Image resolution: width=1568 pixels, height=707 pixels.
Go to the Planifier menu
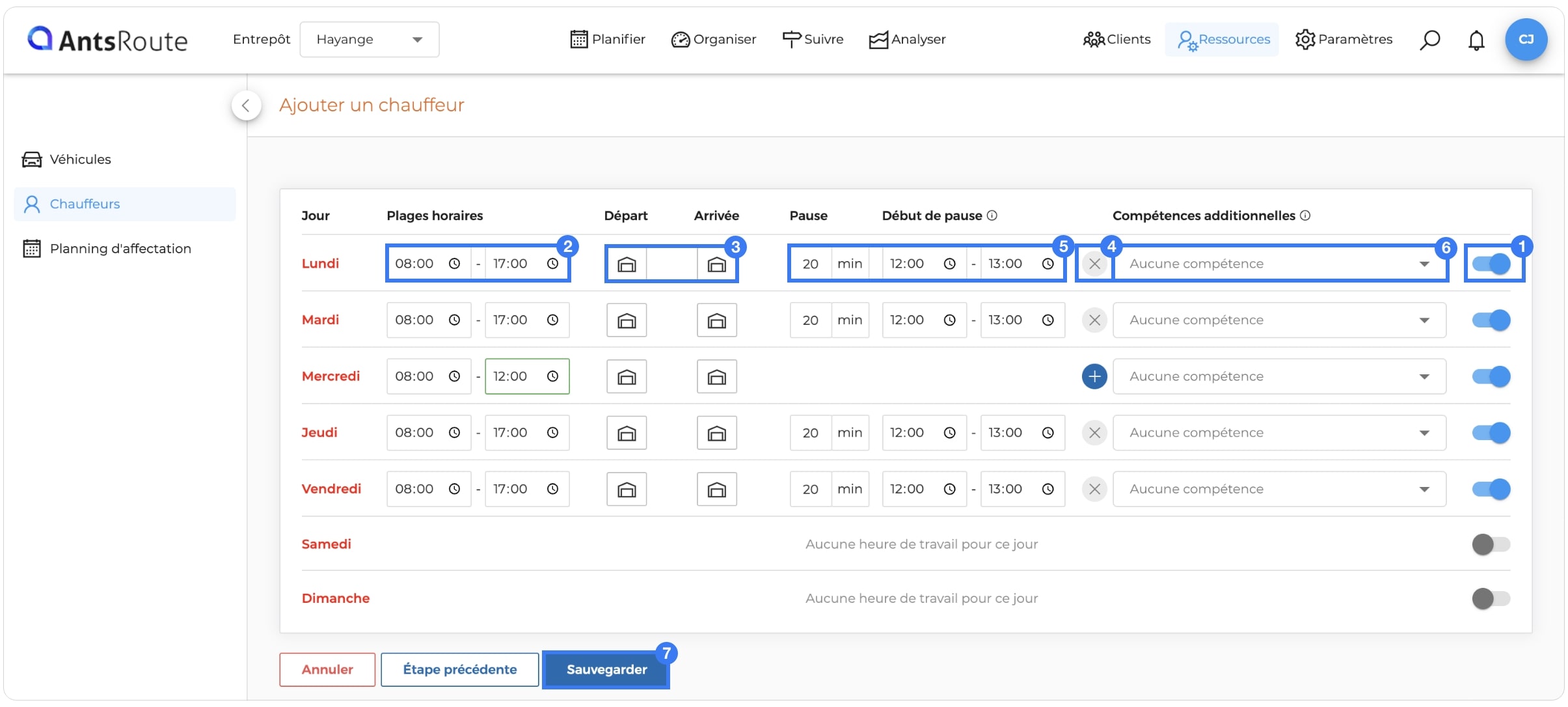[608, 40]
